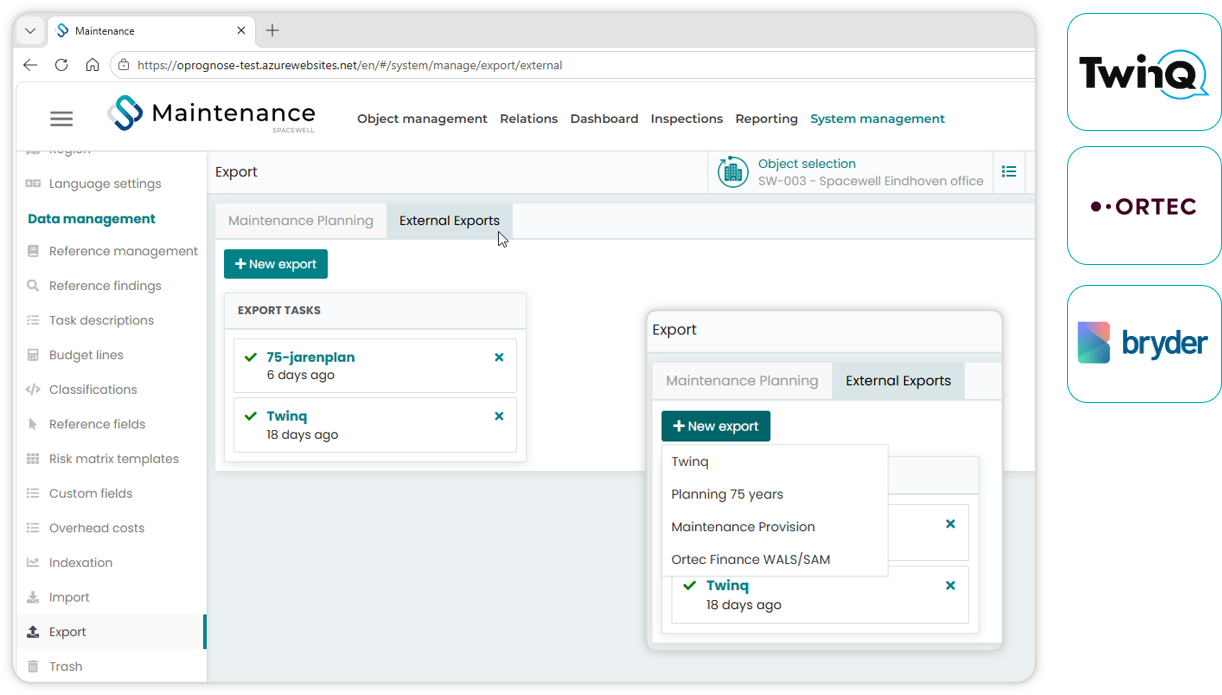View site information lock icon in address bar

click(124, 65)
